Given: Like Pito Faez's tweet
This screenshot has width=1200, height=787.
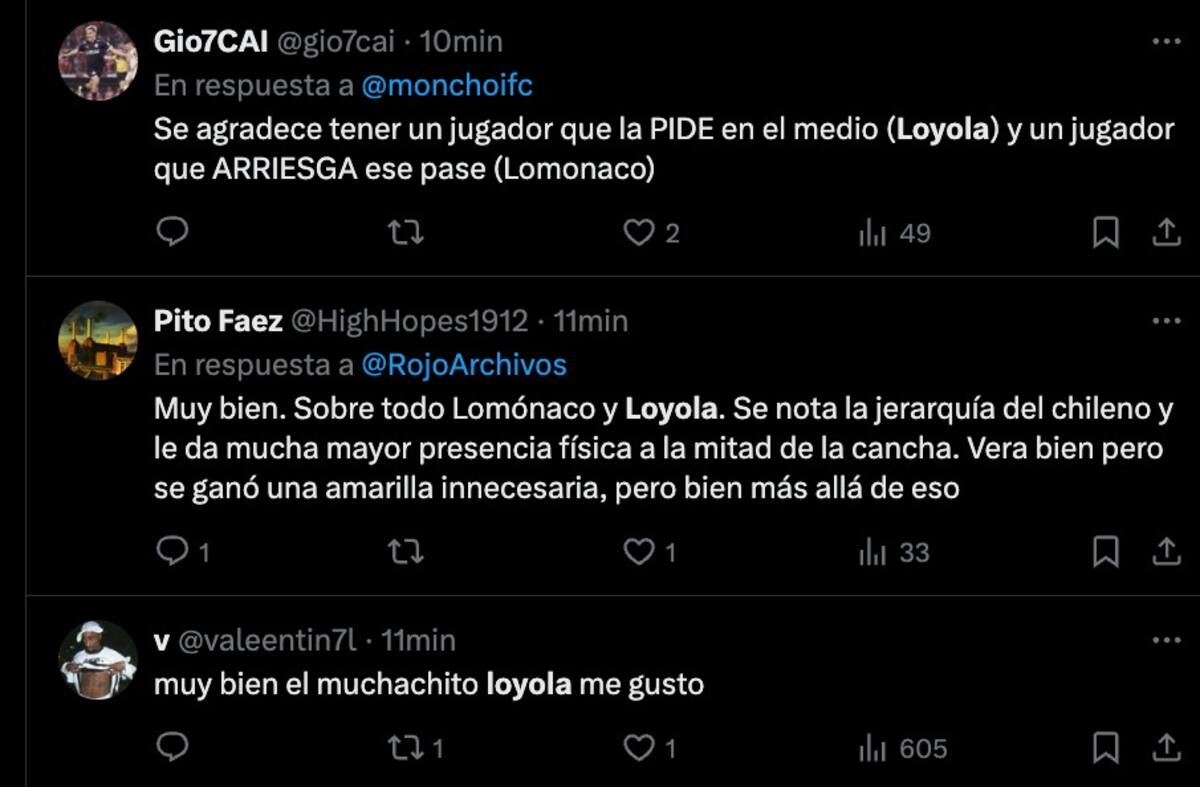Looking at the screenshot, I should click(x=638, y=552).
